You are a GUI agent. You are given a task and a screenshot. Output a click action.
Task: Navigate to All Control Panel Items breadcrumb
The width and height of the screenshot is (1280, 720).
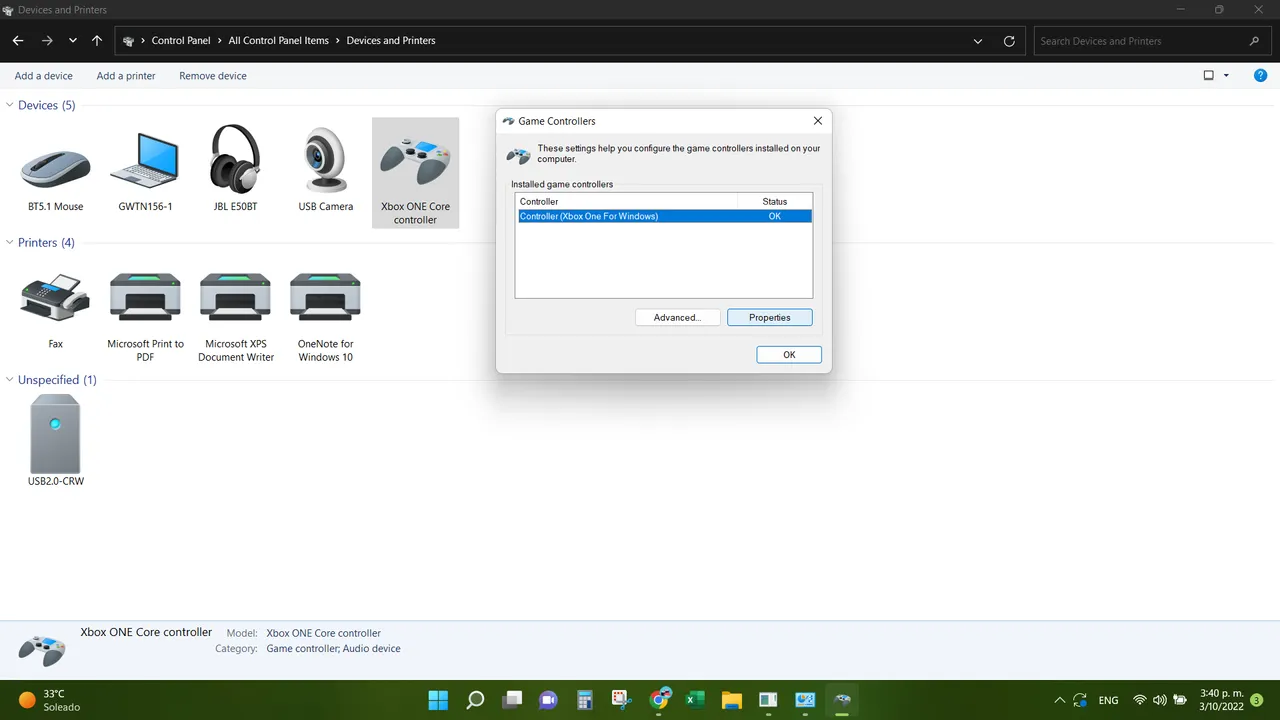[x=278, y=41]
